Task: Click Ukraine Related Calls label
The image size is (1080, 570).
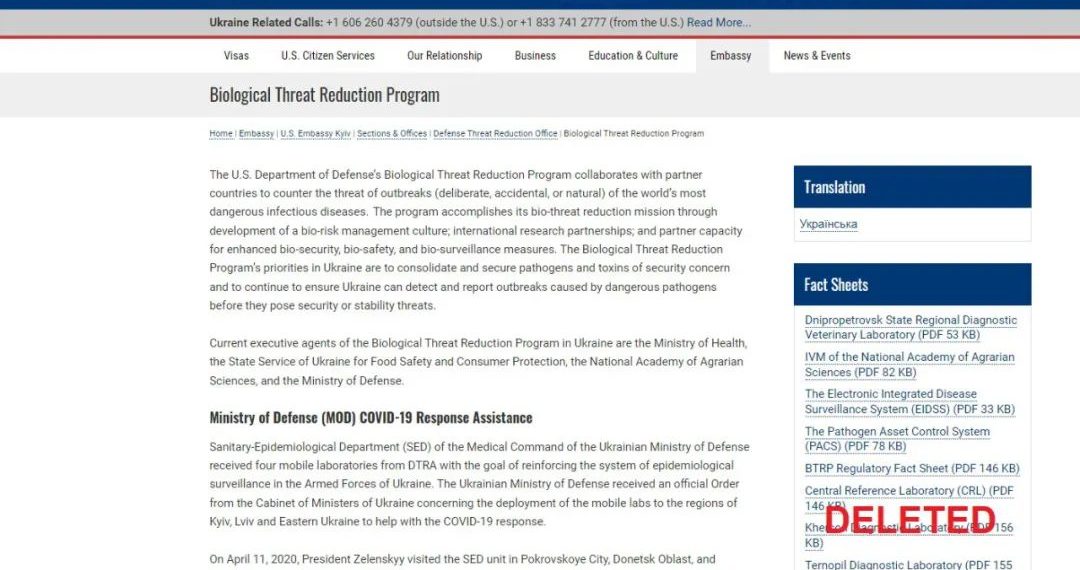Action: click(266, 23)
